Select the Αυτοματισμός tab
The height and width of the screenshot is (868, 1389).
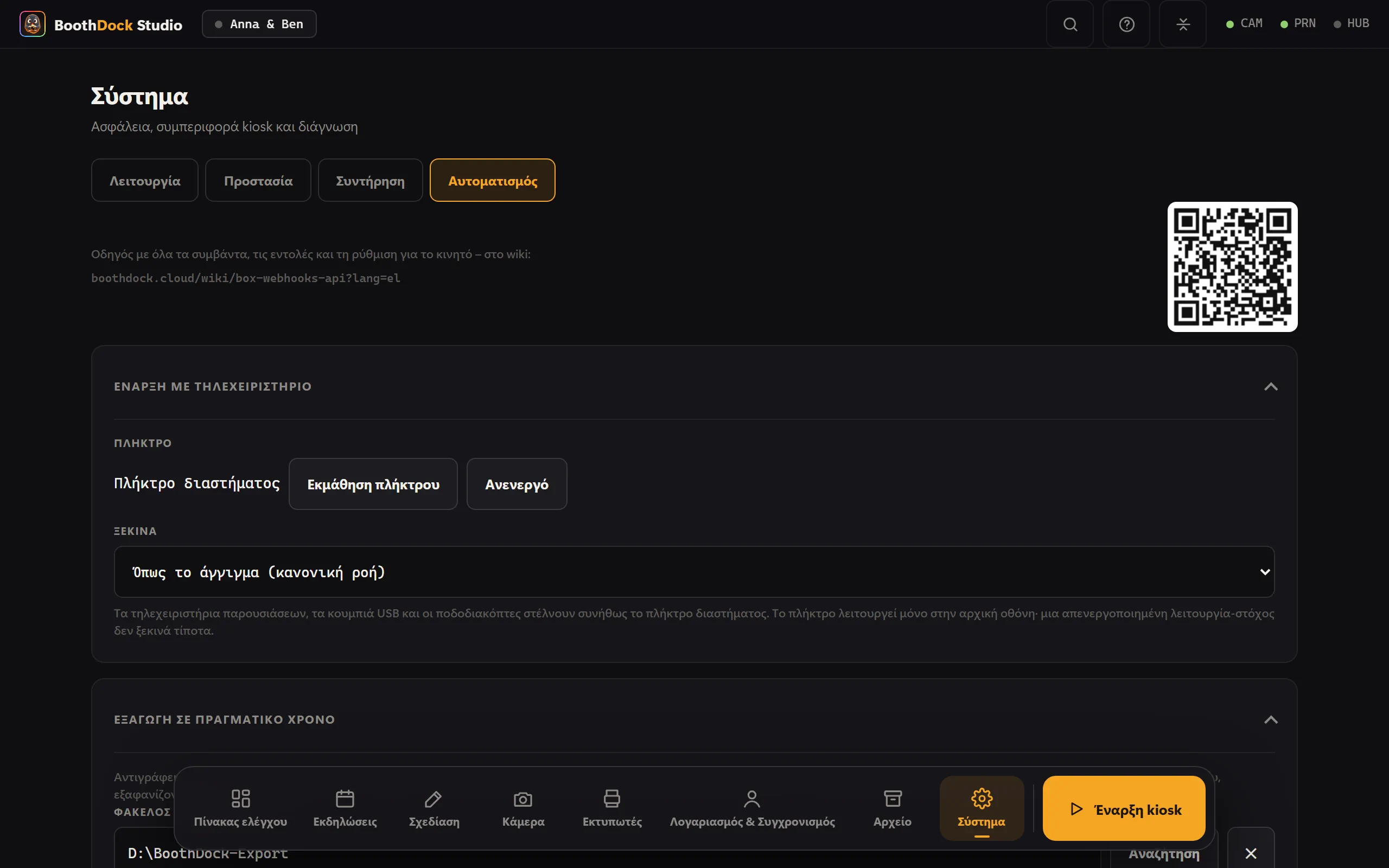[493, 180]
